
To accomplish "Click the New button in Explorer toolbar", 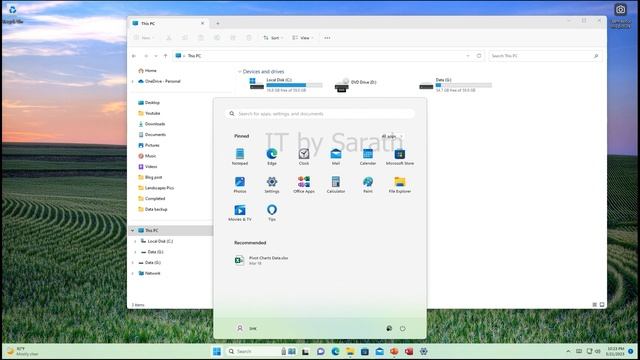I will point(144,38).
